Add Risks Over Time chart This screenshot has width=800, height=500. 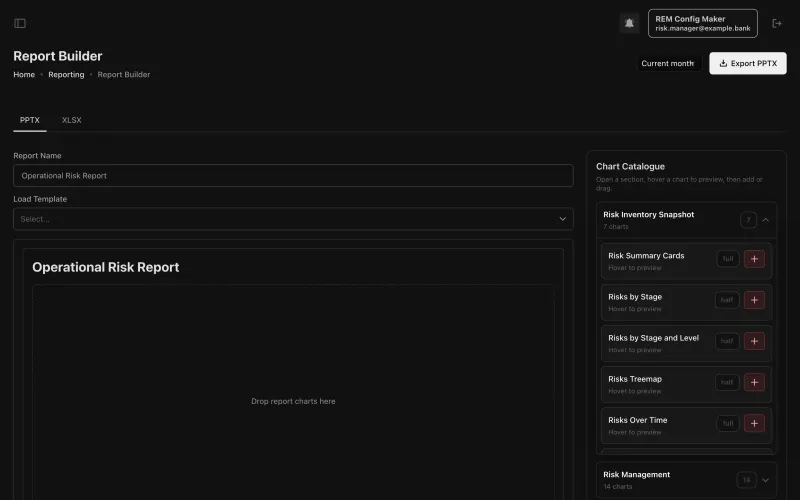pos(754,423)
